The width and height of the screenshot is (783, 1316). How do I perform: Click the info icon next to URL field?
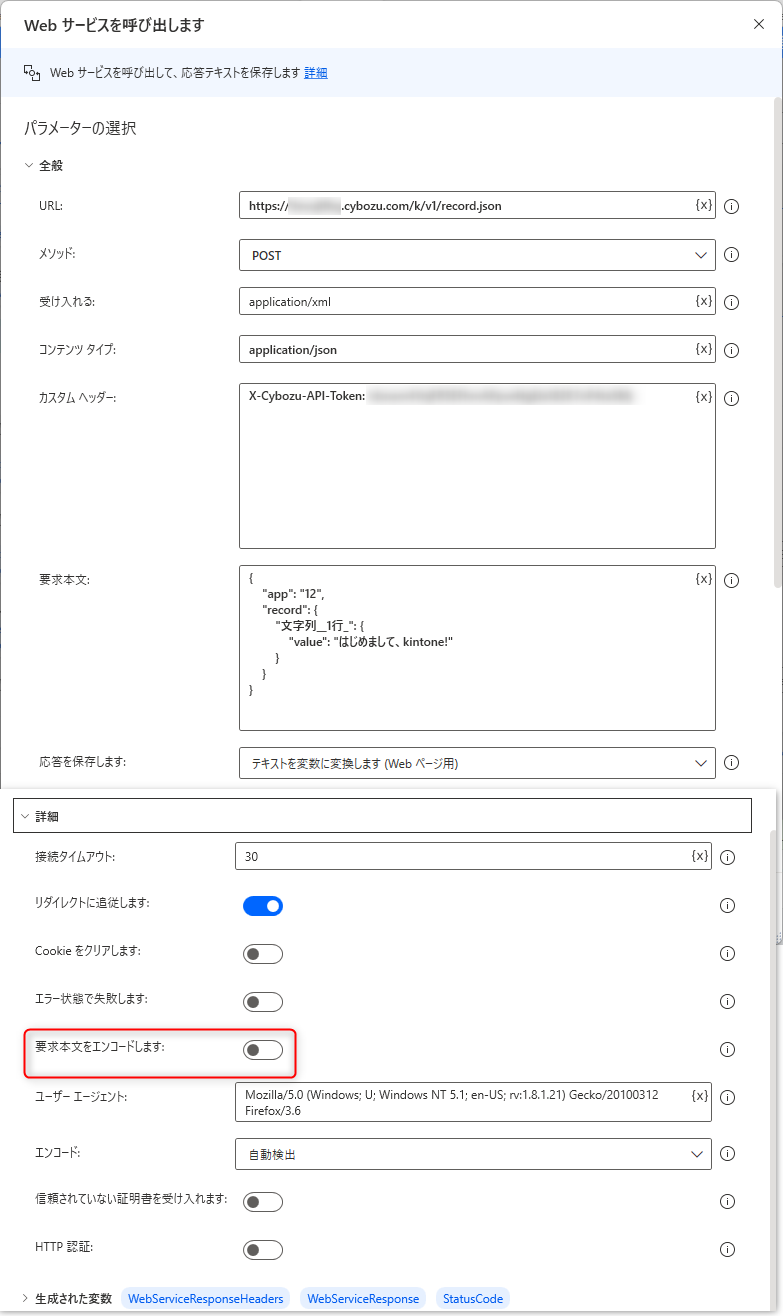(731, 206)
